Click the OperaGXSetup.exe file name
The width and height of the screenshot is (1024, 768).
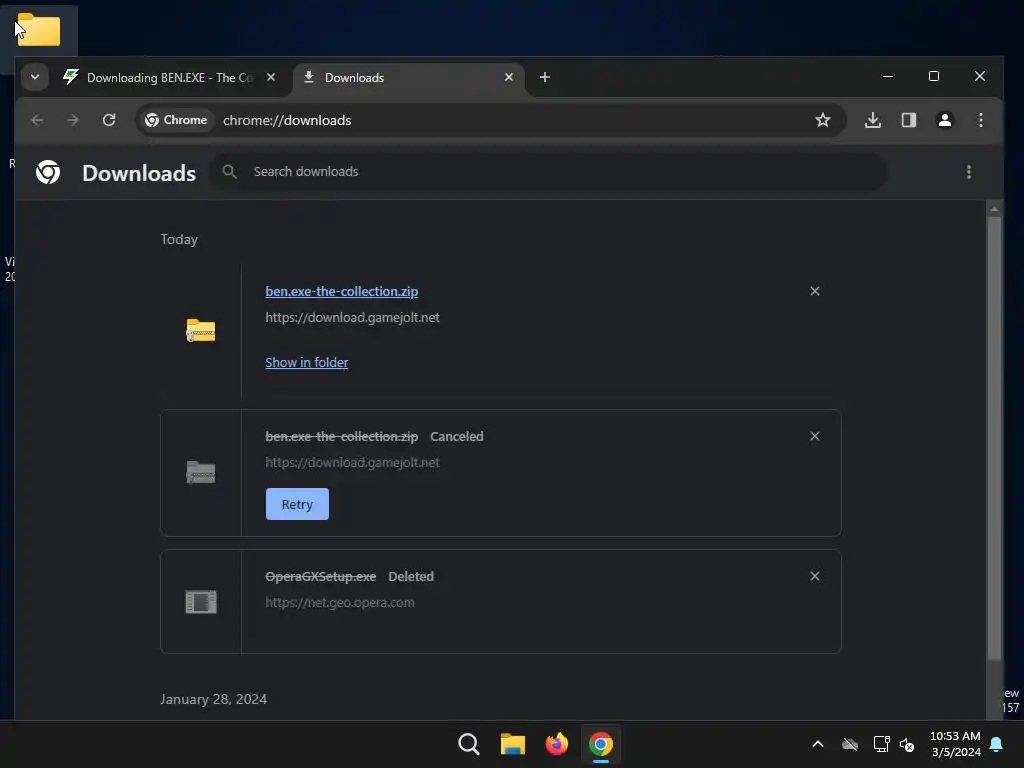321,577
